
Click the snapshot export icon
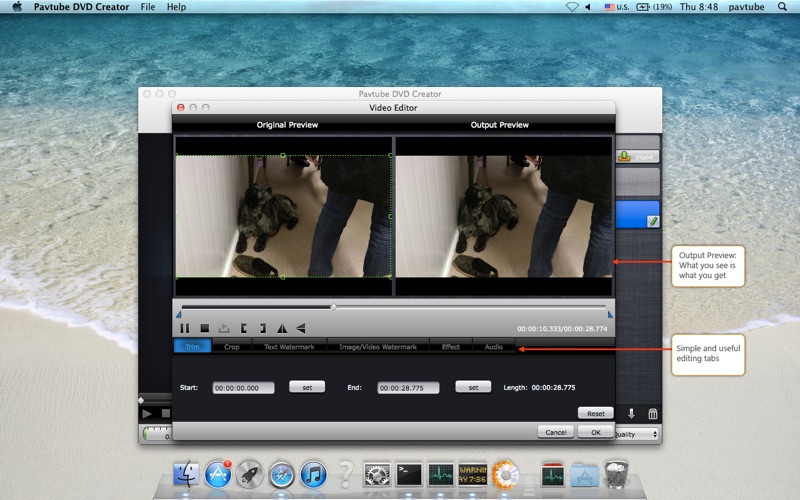tap(224, 329)
